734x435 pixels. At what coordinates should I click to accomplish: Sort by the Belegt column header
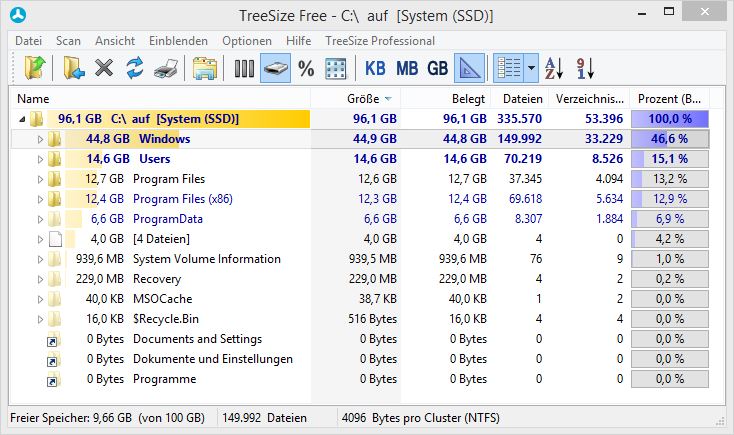(x=446, y=99)
